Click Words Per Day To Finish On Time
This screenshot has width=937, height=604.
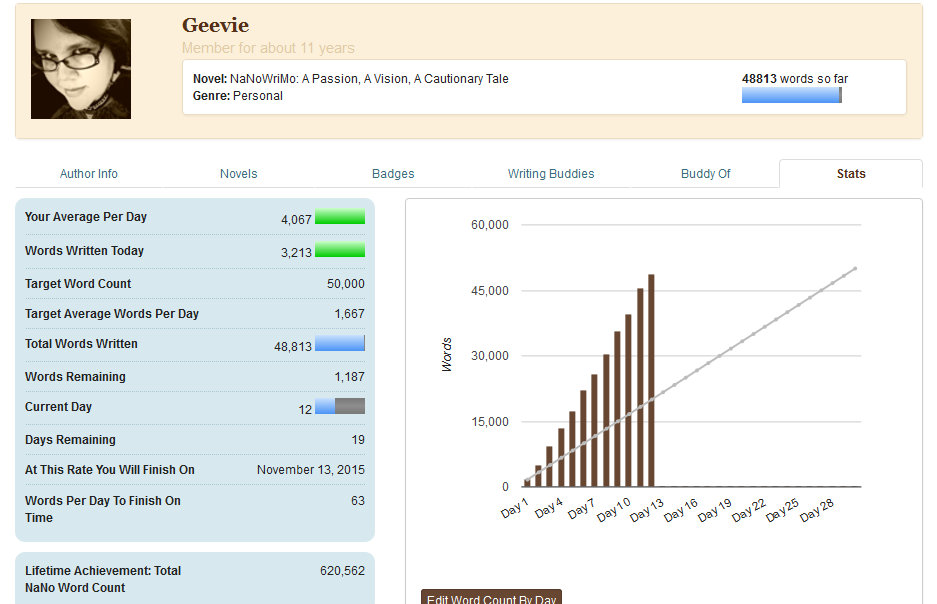pyautogui.click(x=103, y=509)
